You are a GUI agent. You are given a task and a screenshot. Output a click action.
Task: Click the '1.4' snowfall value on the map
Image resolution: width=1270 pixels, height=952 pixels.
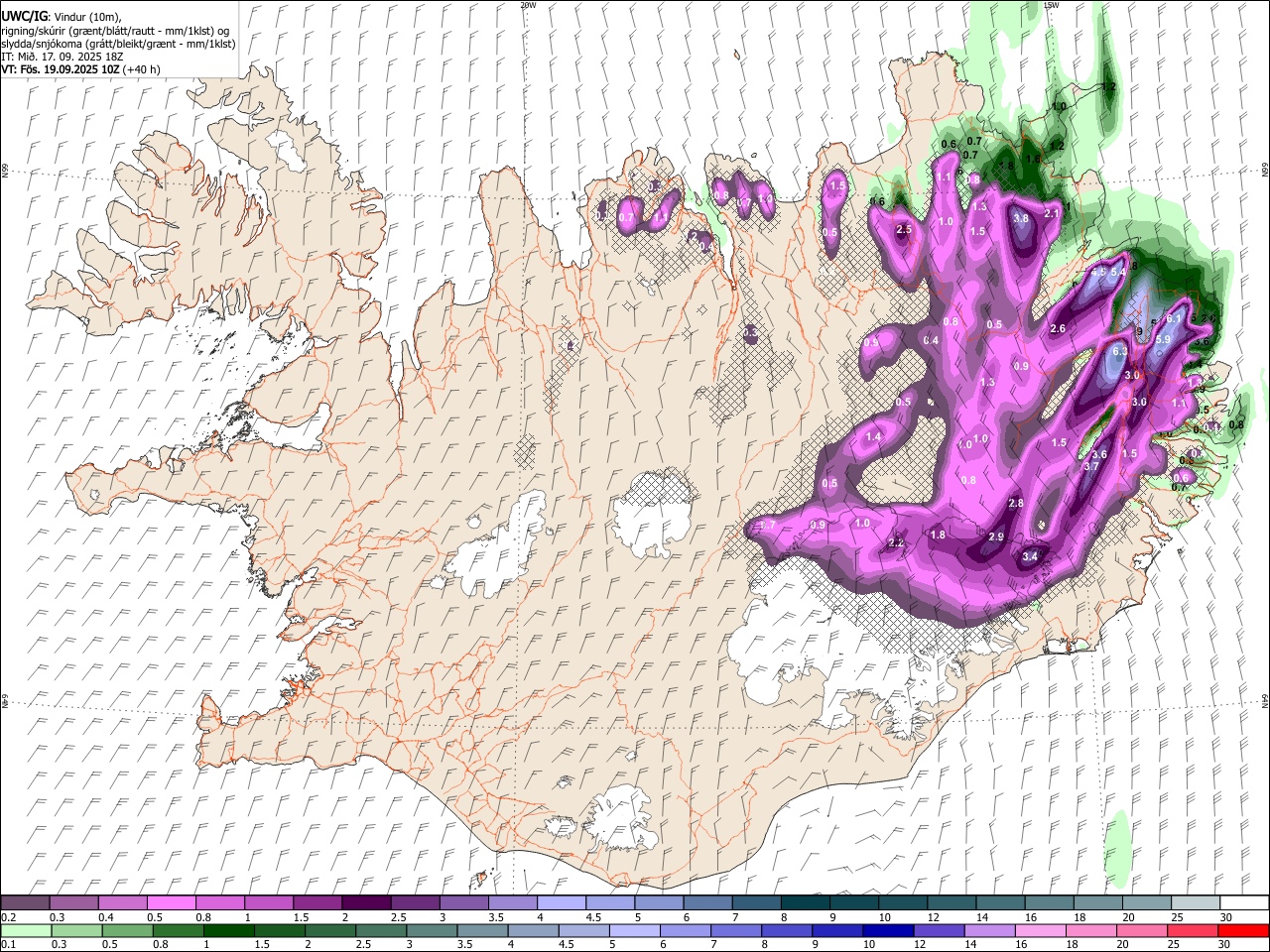tap(874, 436)
